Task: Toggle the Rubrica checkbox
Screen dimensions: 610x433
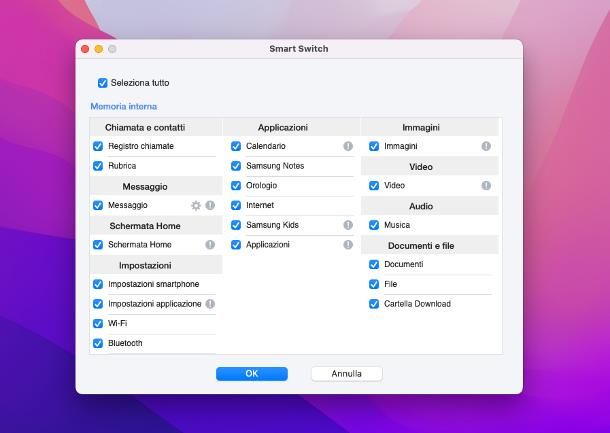Action: coord(98,166)
